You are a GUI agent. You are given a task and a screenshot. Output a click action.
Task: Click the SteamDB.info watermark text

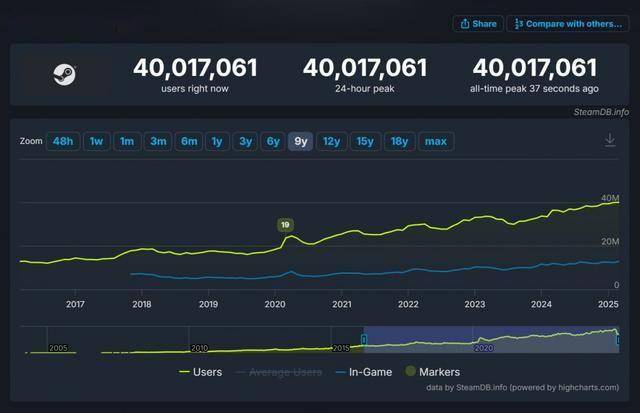(x=601, y=112)
